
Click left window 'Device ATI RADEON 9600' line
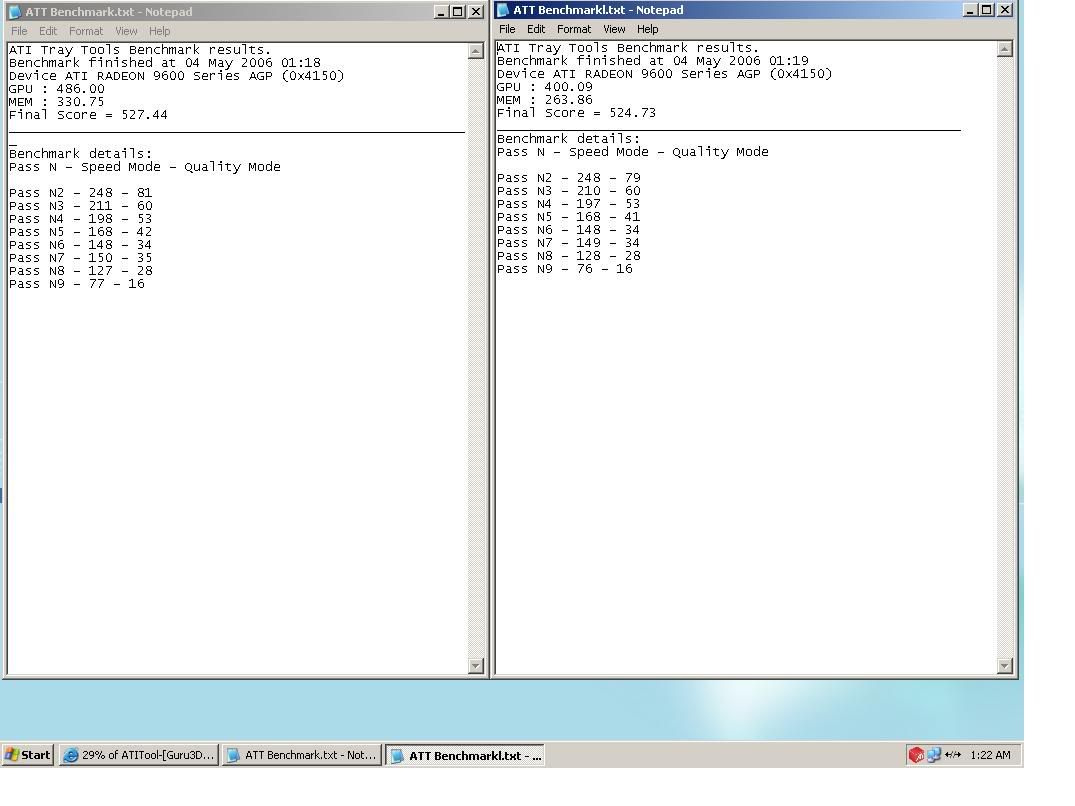pos(177,75)
